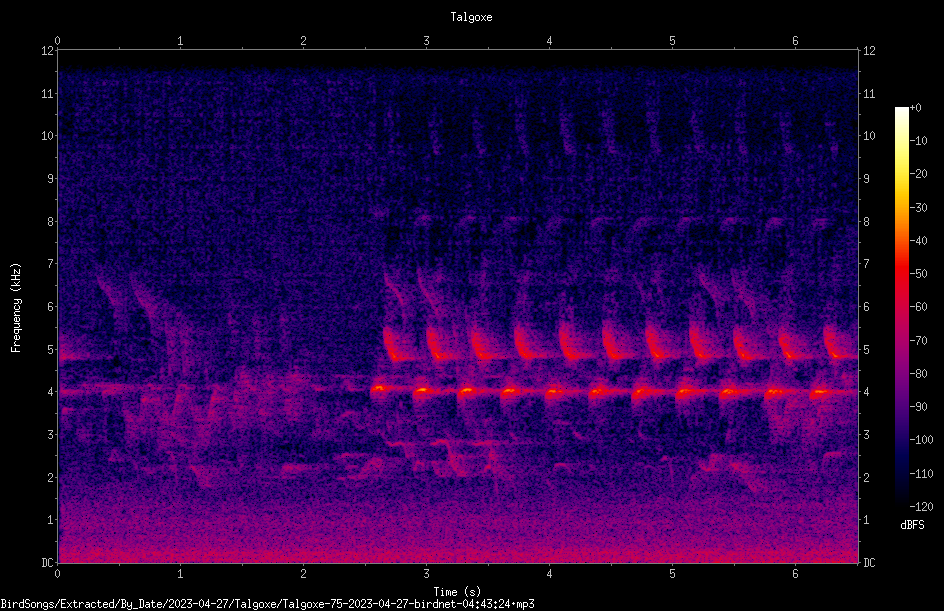Click the 4 kHz label on the left axis
The image size is (944, 611).
point(51,392)
